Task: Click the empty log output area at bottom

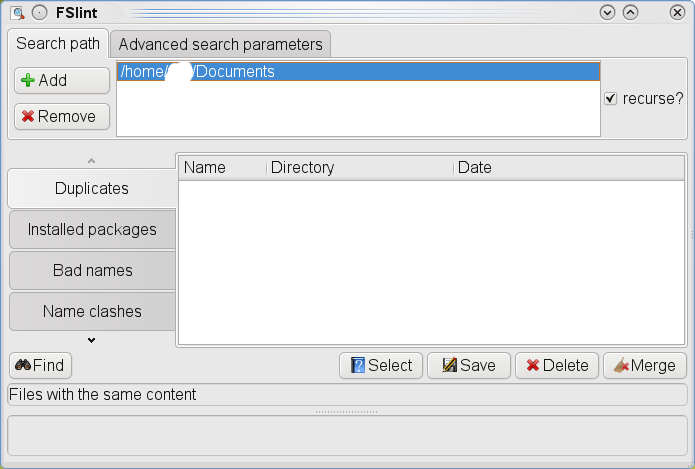Action: [x=348, y=435]
